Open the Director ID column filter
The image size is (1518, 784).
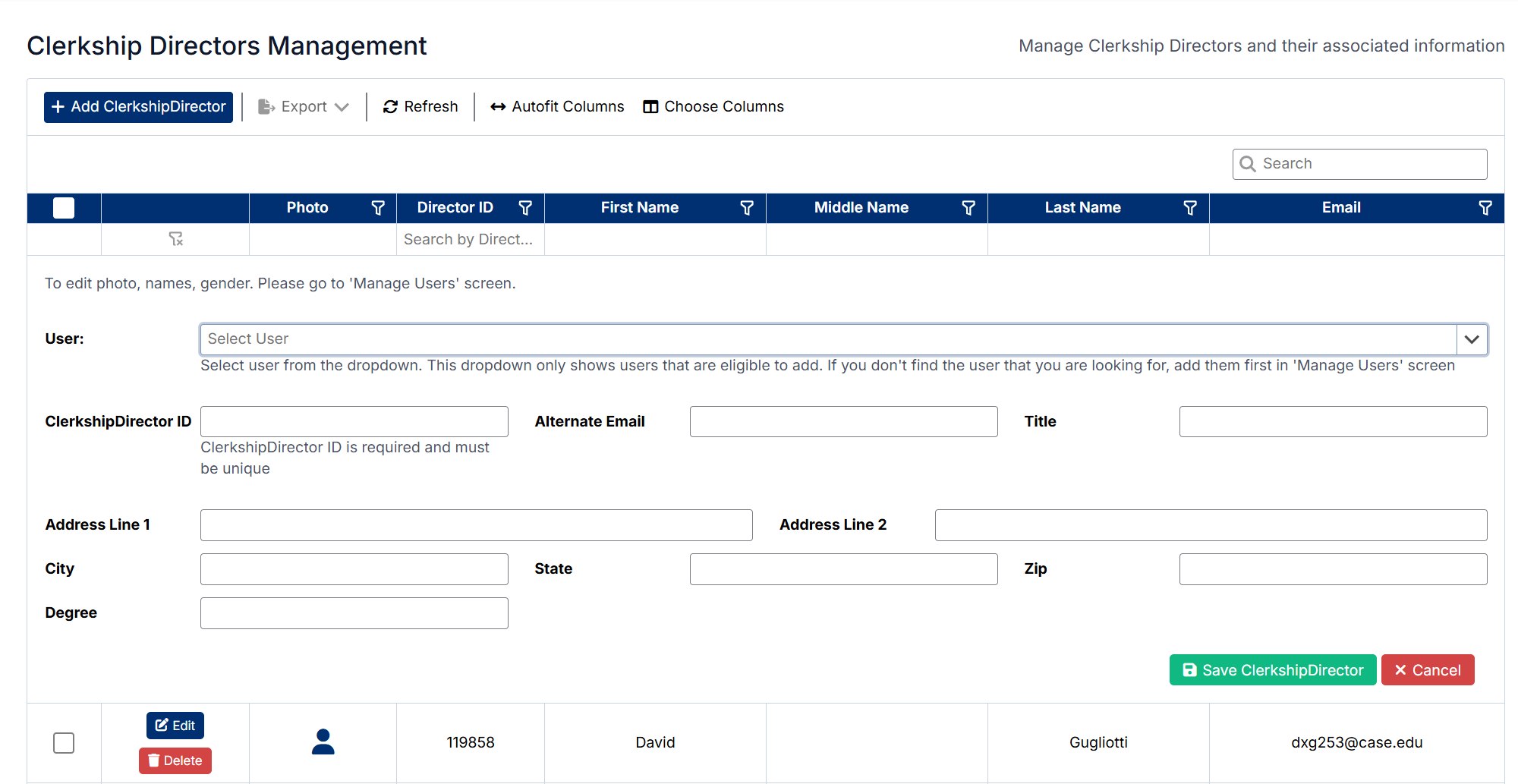(x=524, y=208)
